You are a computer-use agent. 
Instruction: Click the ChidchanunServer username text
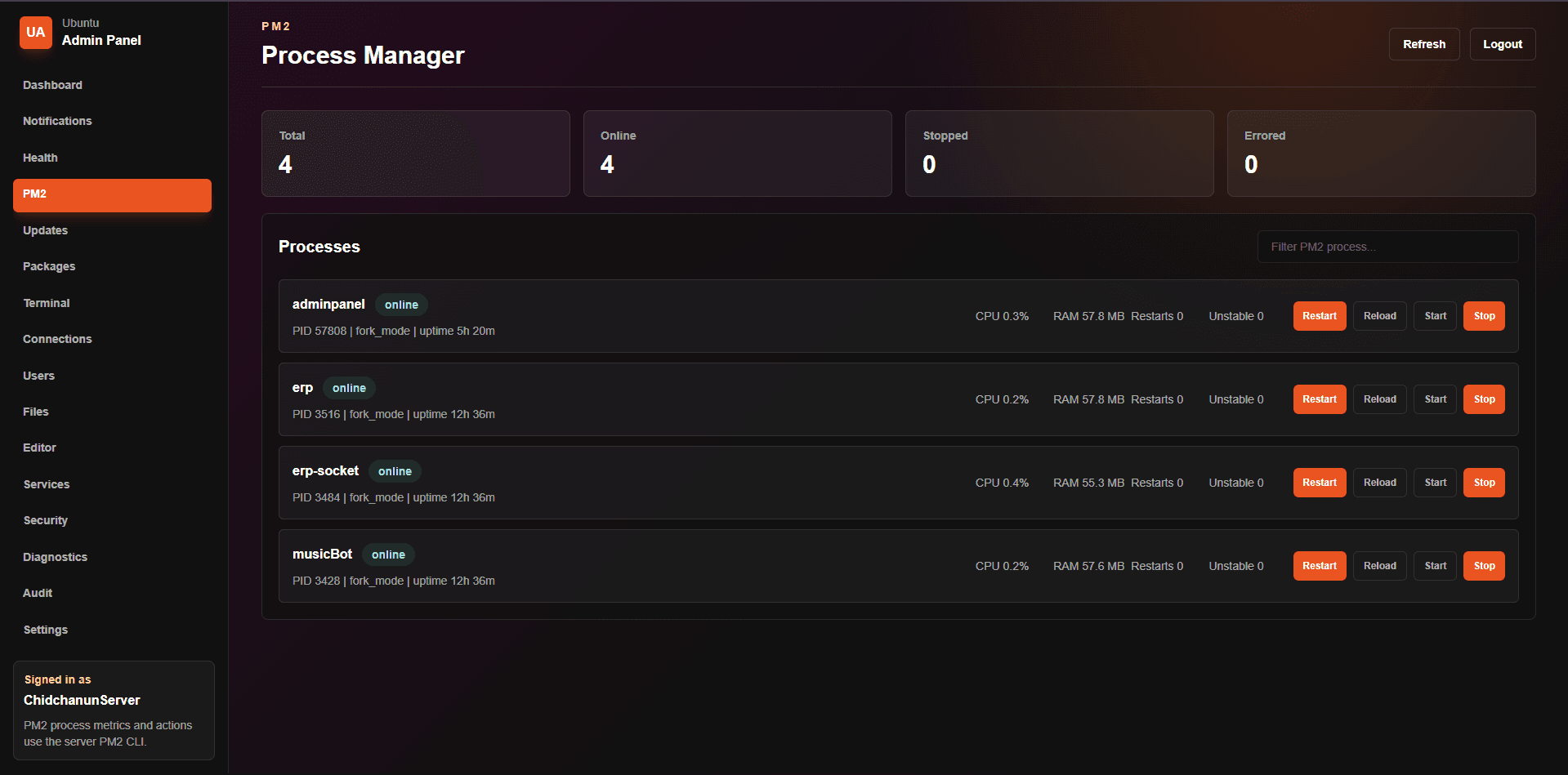[x=82, y=701]
